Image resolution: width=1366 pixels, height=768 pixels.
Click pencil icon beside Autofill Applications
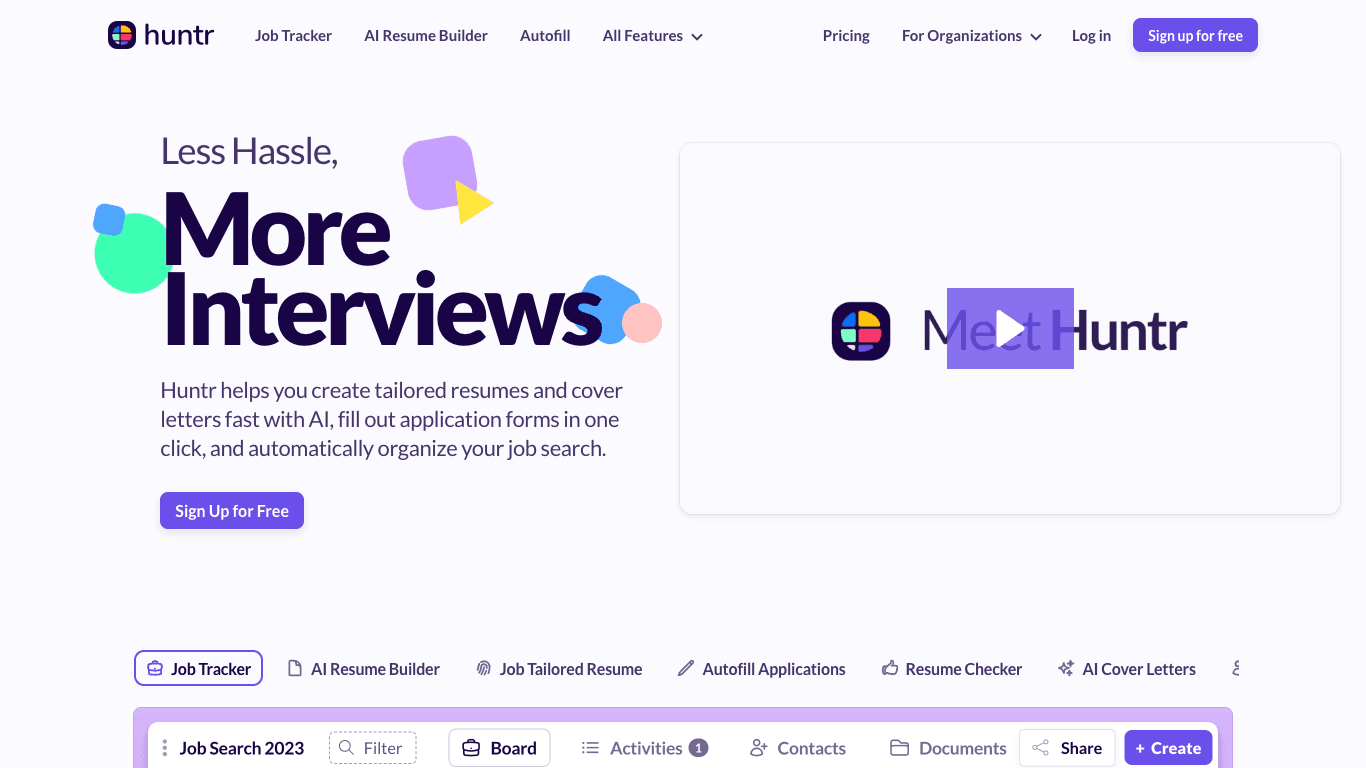(686, 668)
